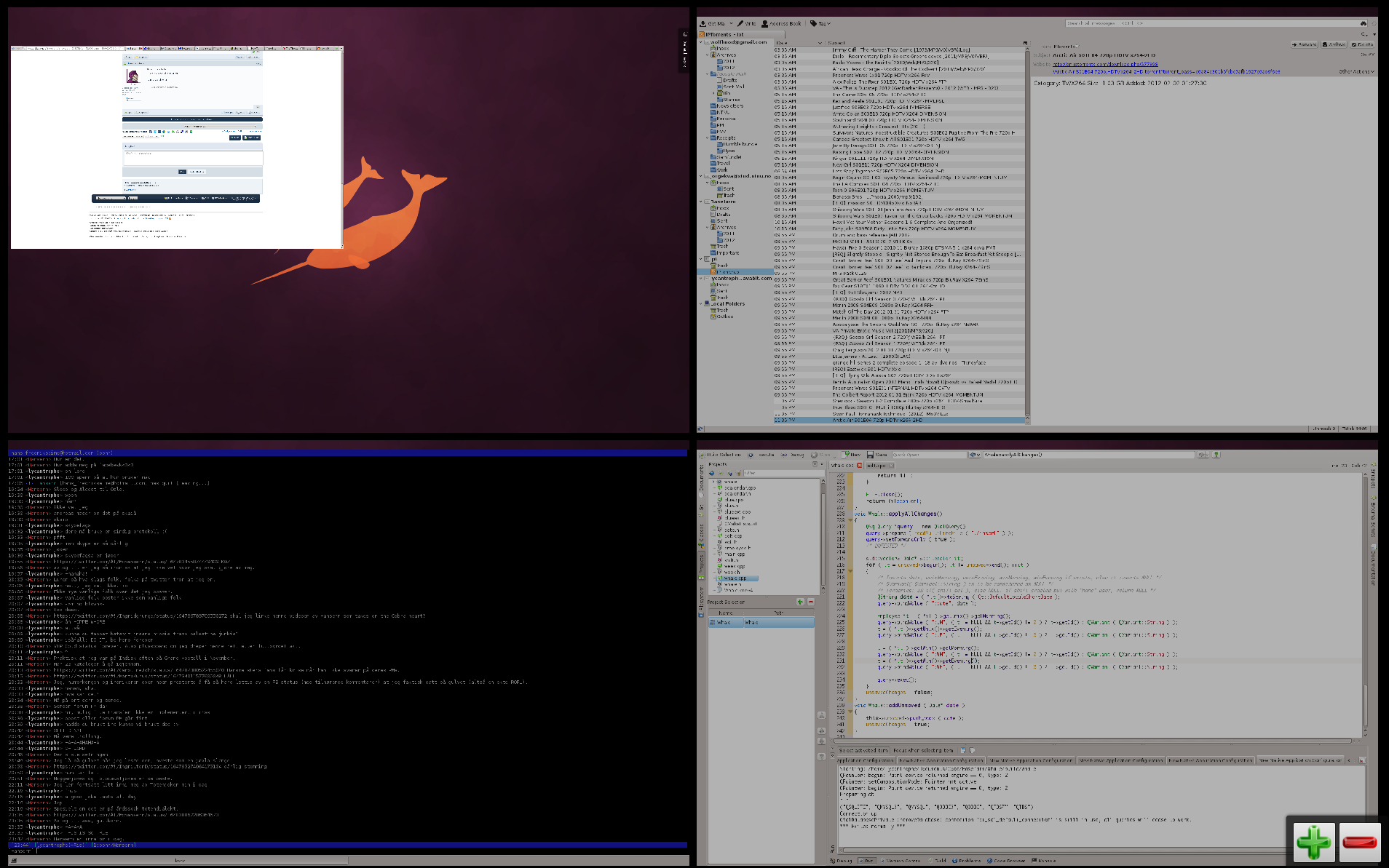Image resolution: width=1389 pixels, height=868 pixels.
Task: Click the Debug button in KDevelop toolbar
Action: (x=793, y=455)
